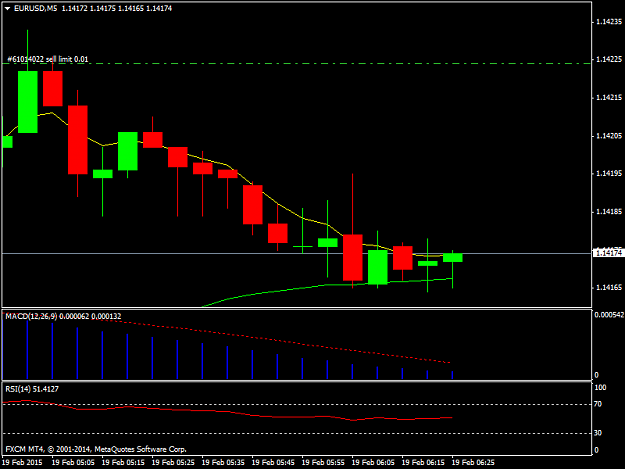Select the 19 Feb 06:15 time label
The width and height of the screenshot is (625, 469).
tap(423, 462)
